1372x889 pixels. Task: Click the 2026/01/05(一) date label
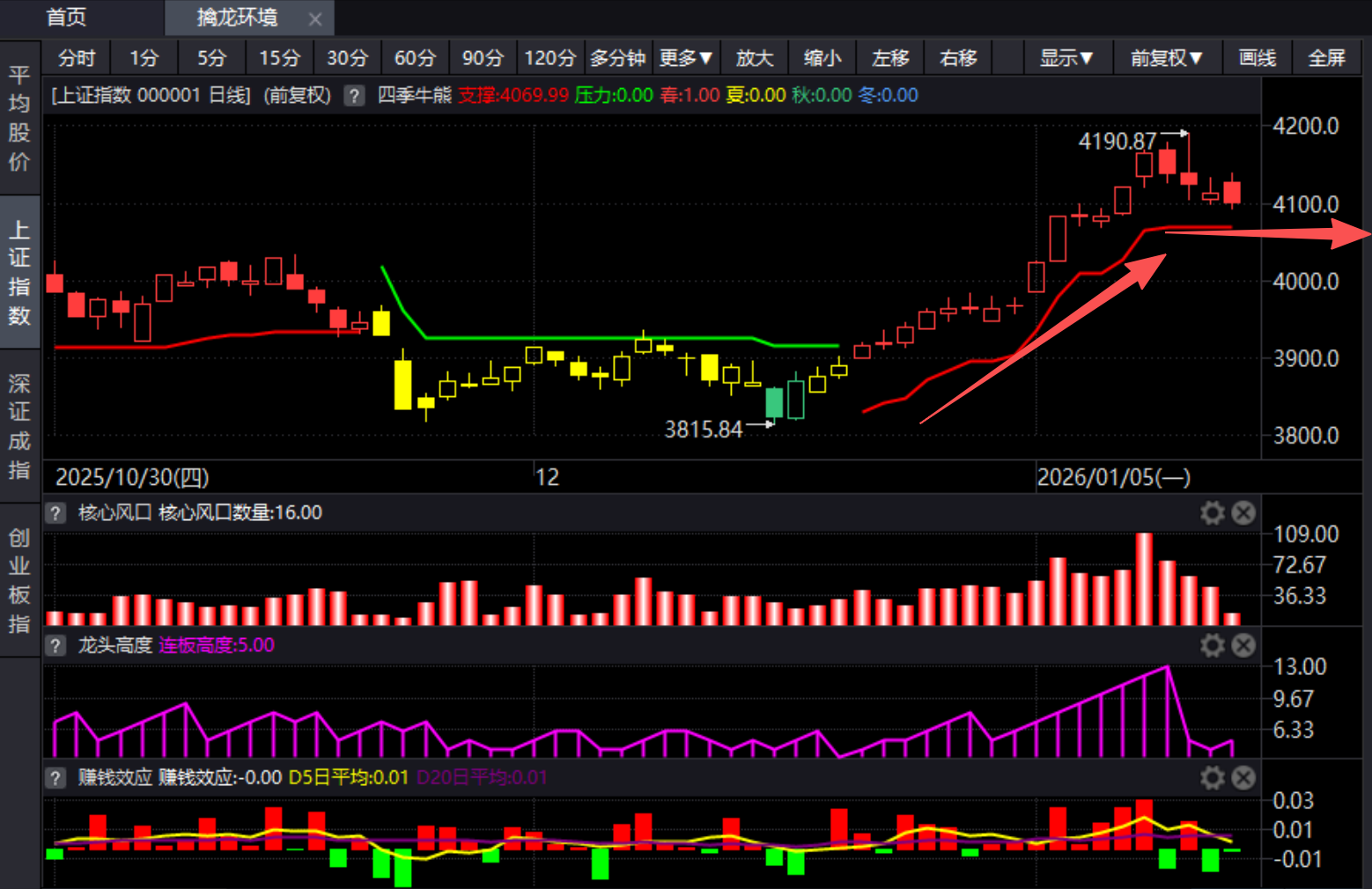[1114, 478]
